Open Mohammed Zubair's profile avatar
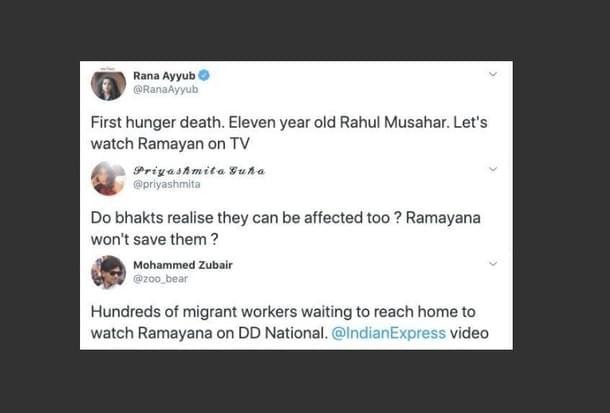 [x=108, y=273]
